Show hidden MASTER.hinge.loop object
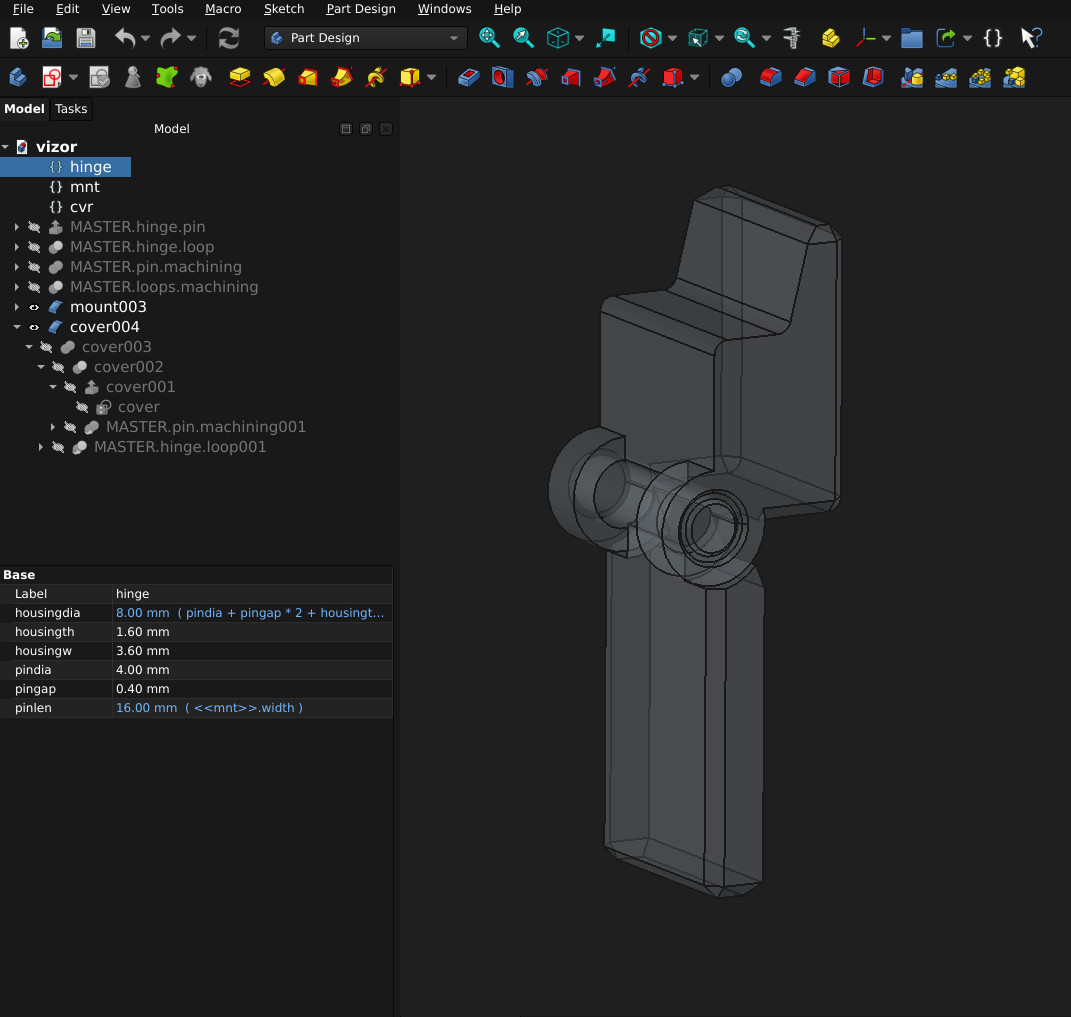Screen dimensions: 1071x1017 click(34, 247)
